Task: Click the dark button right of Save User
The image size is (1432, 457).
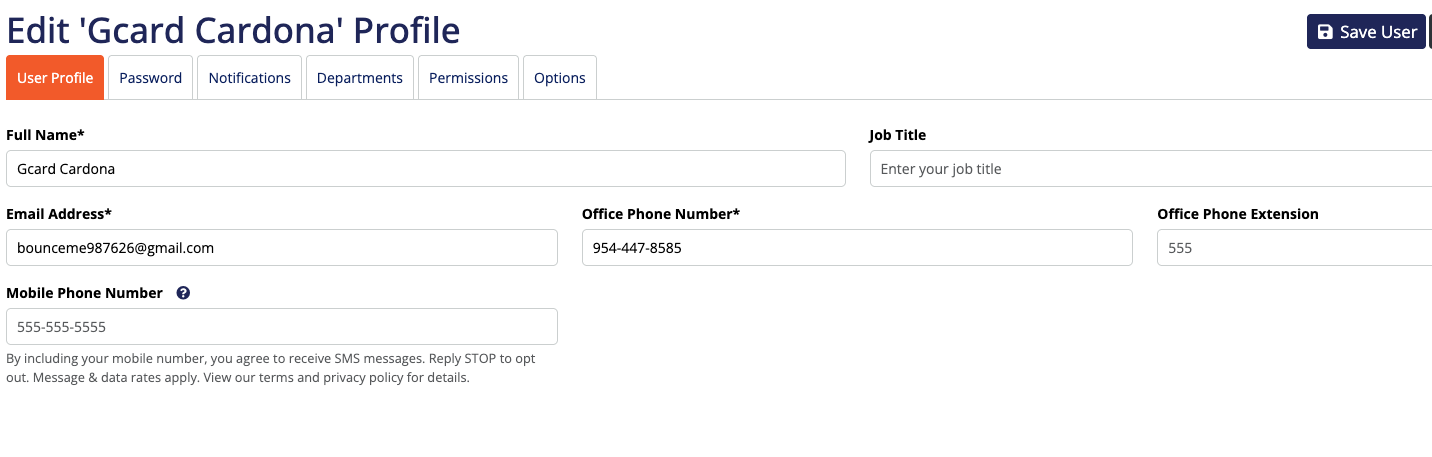Action: point(1430,32)
